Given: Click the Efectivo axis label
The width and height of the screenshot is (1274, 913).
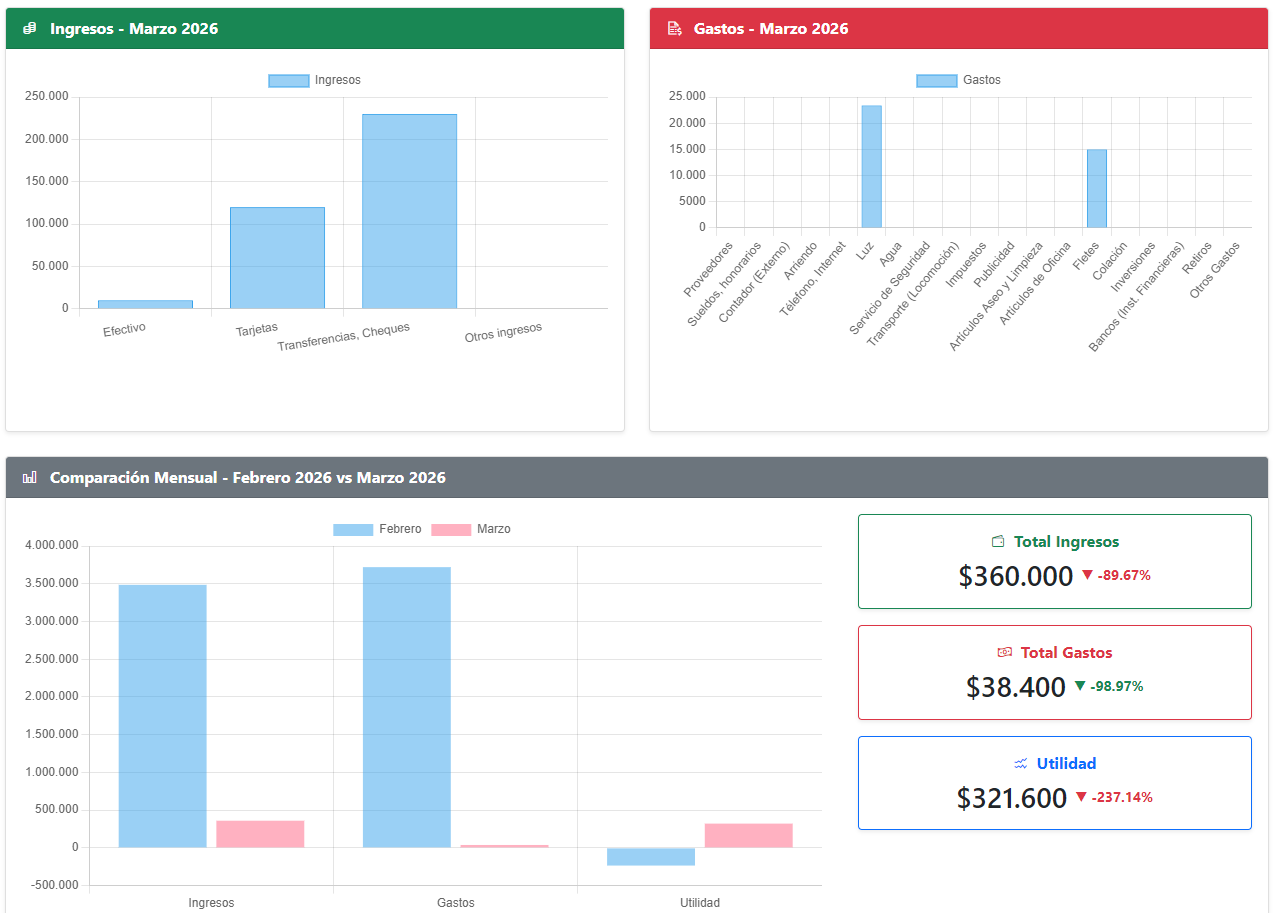Looking at the screenshot, I should 124,329.
